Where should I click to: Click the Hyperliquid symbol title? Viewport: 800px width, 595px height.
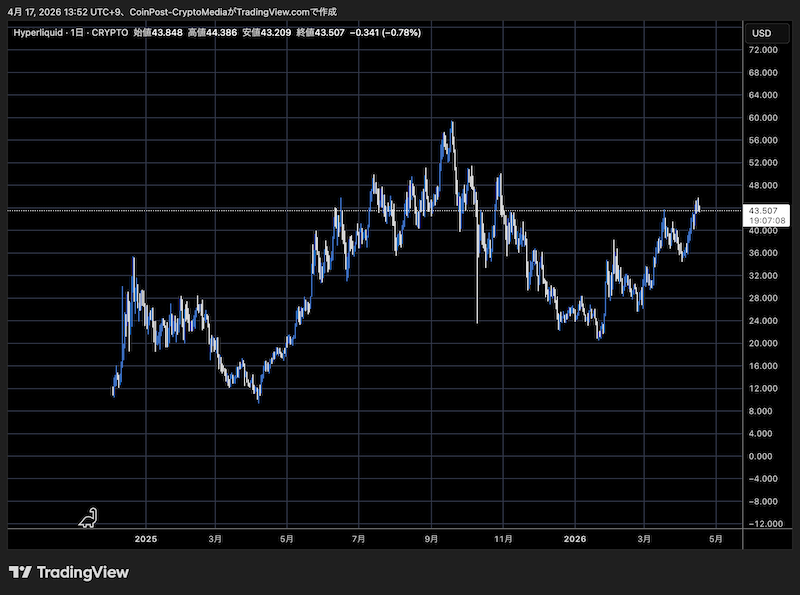coord(40,33)
